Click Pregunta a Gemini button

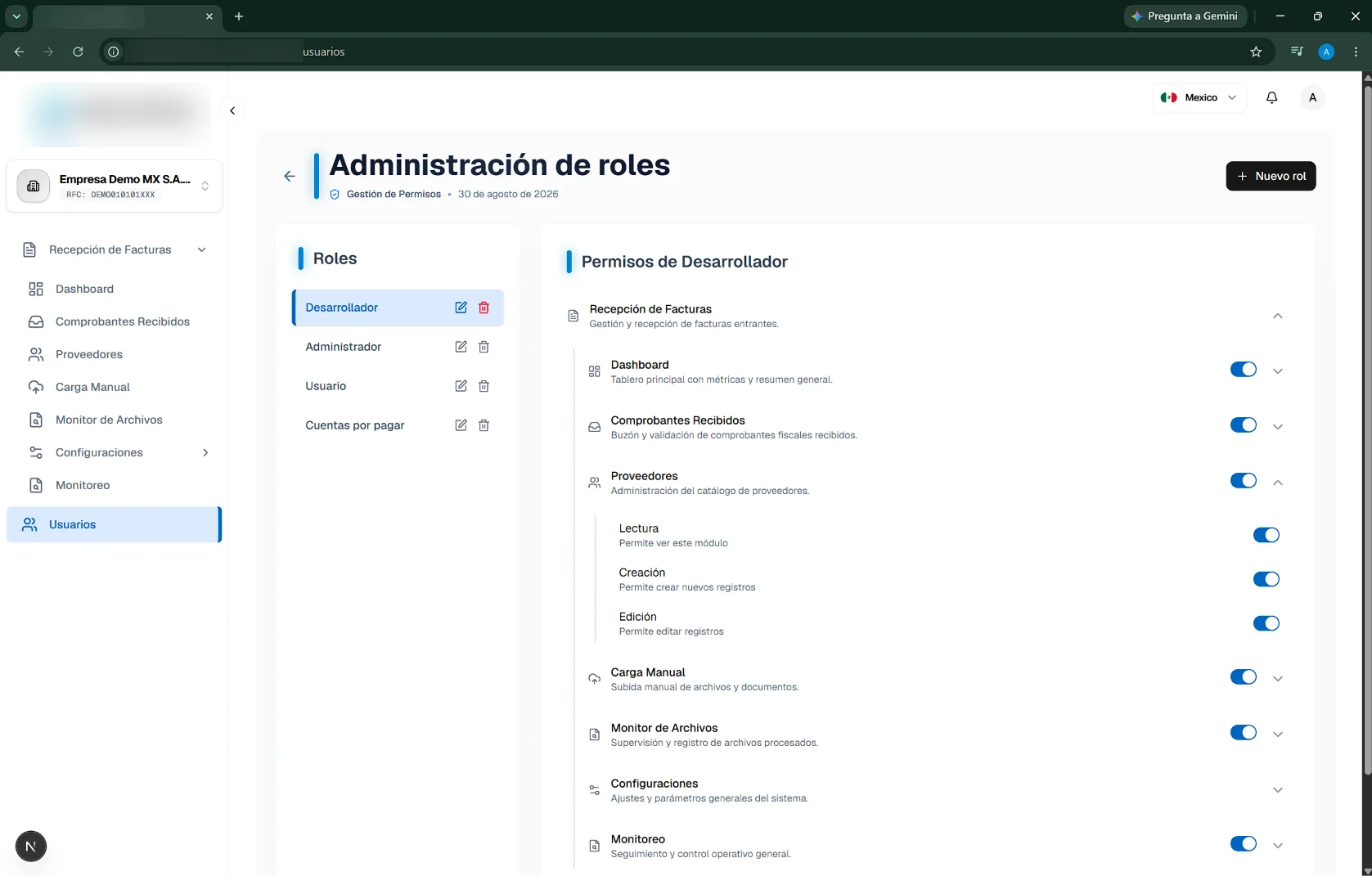tap(1185, 16)
